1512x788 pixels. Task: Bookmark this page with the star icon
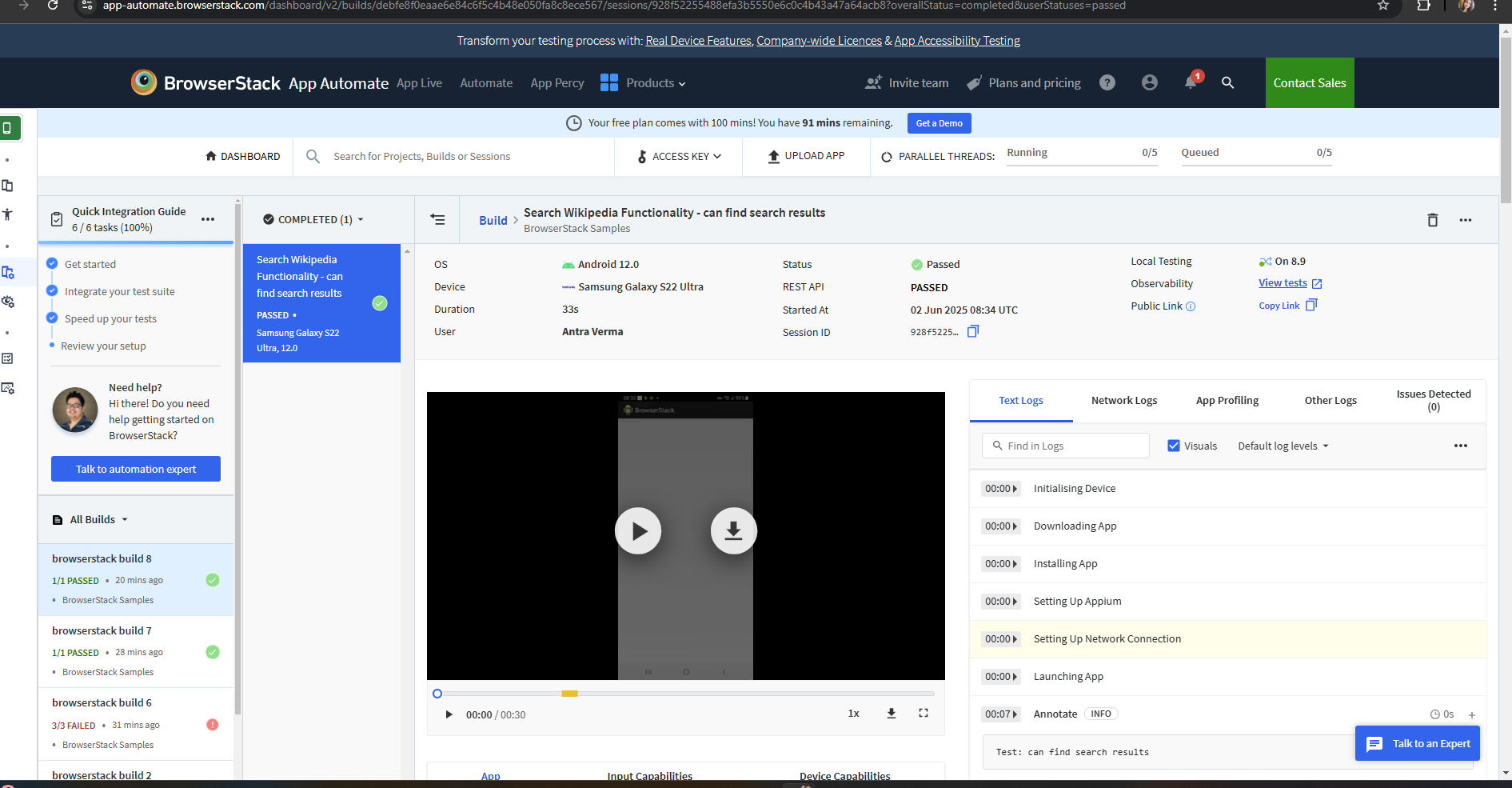pyautogui.click(x=1383, y=6)
